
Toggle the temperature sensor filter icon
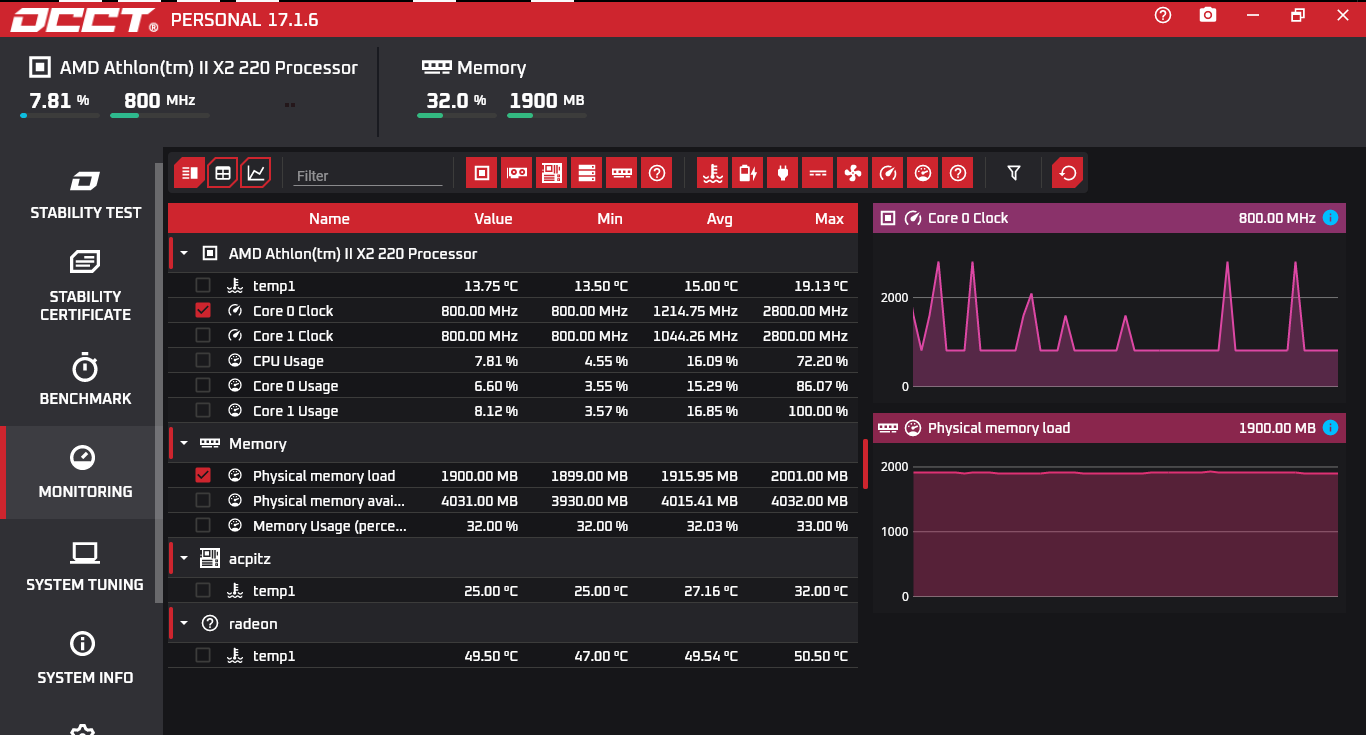pos(713,173)
